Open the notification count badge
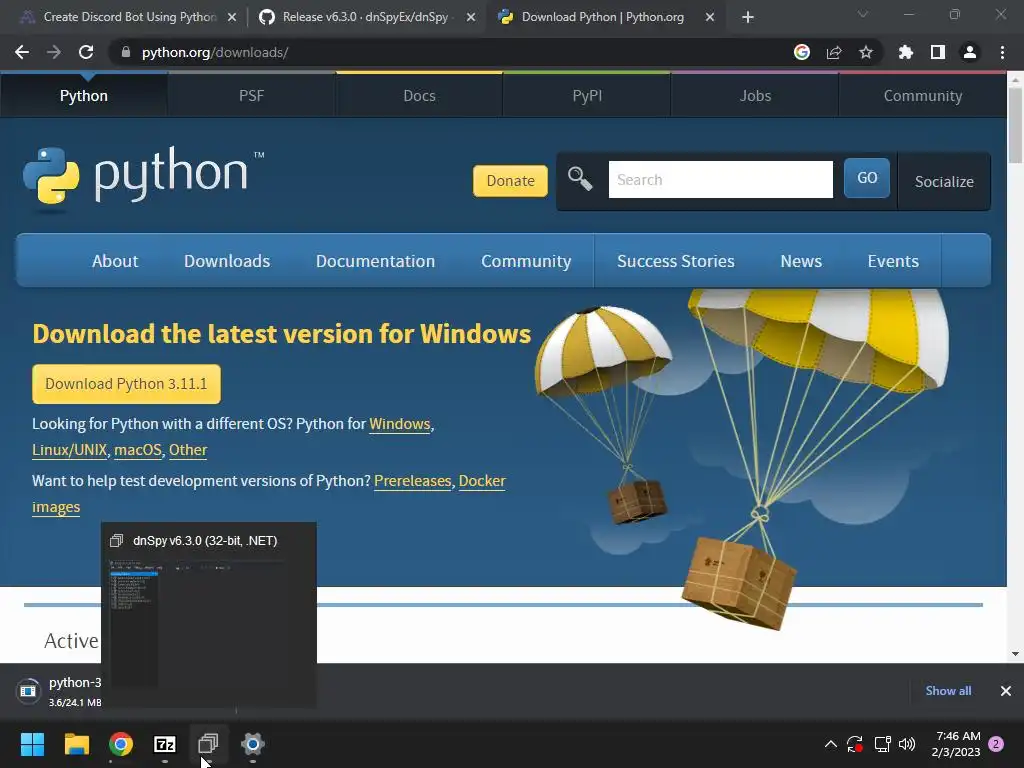Screen dimensions: 1024x768 pos(996,744)
